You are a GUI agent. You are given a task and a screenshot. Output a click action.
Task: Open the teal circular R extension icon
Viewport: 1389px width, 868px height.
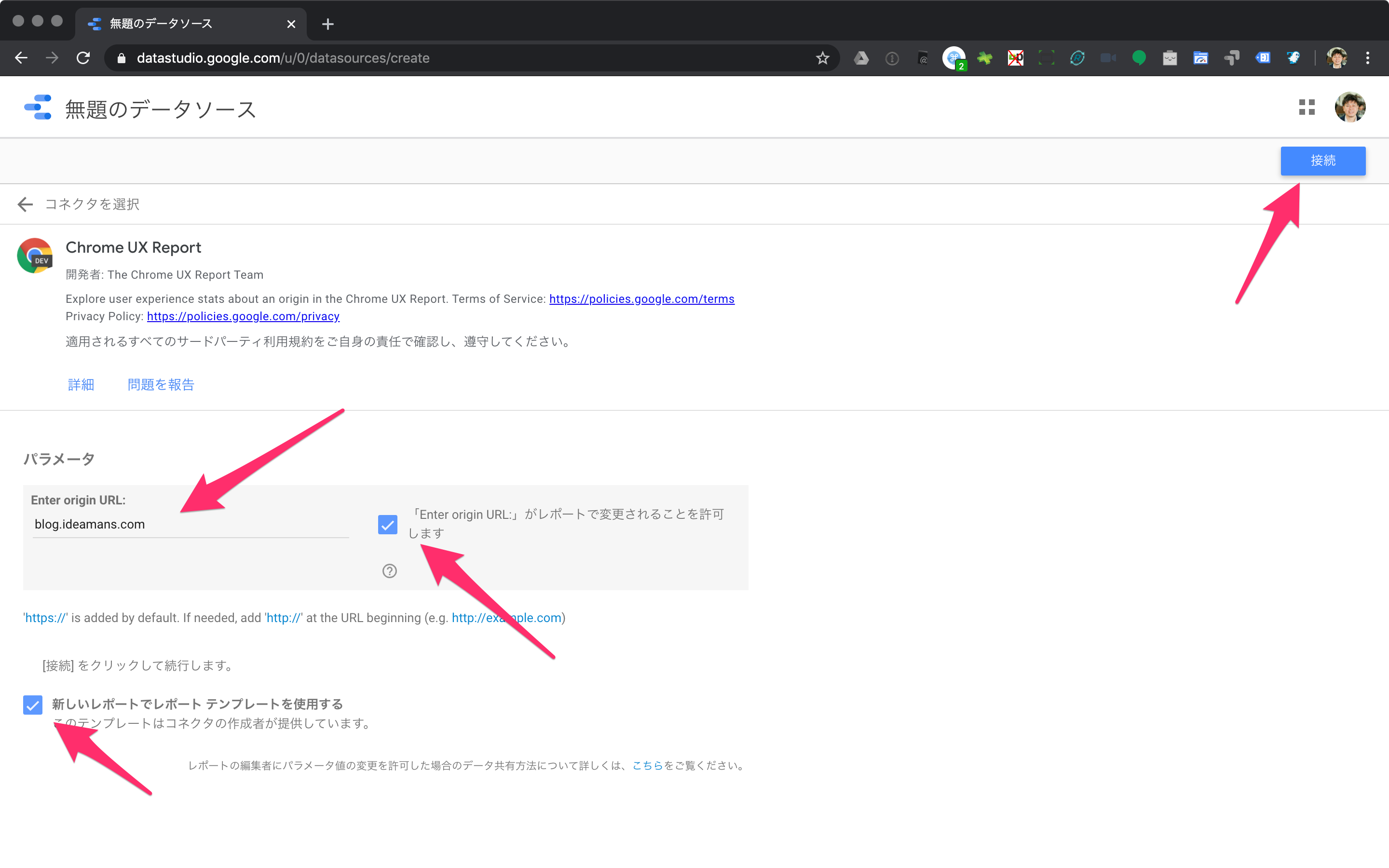click(1077, 58)
